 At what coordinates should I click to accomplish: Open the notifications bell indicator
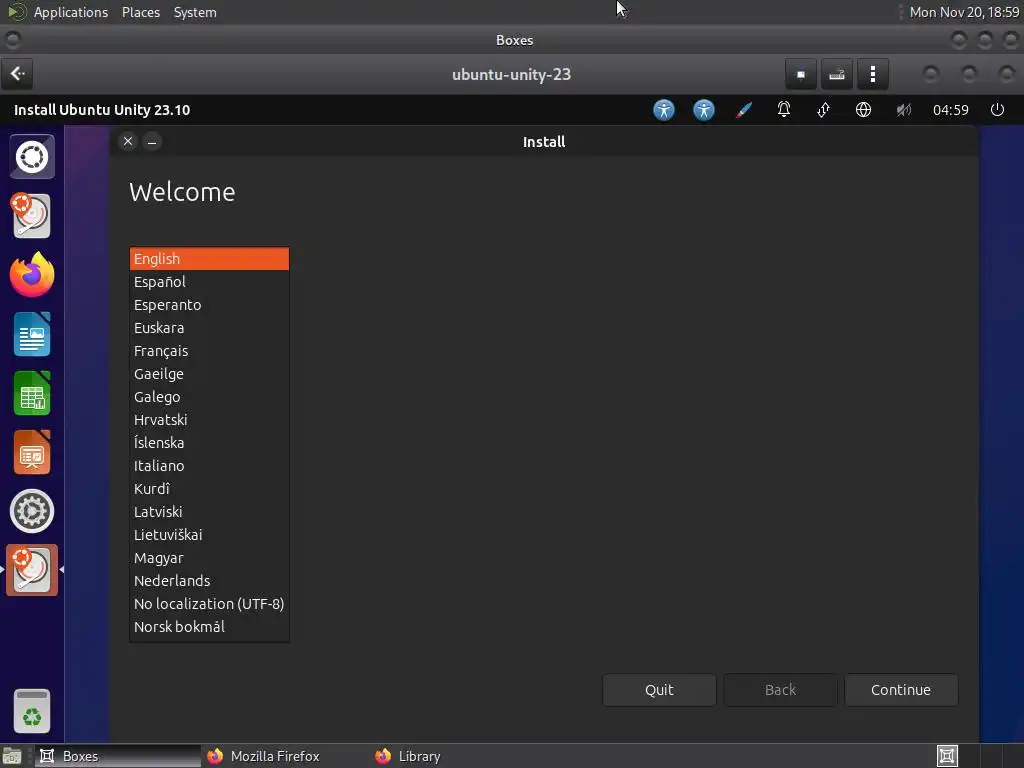[x=784, y=110]
